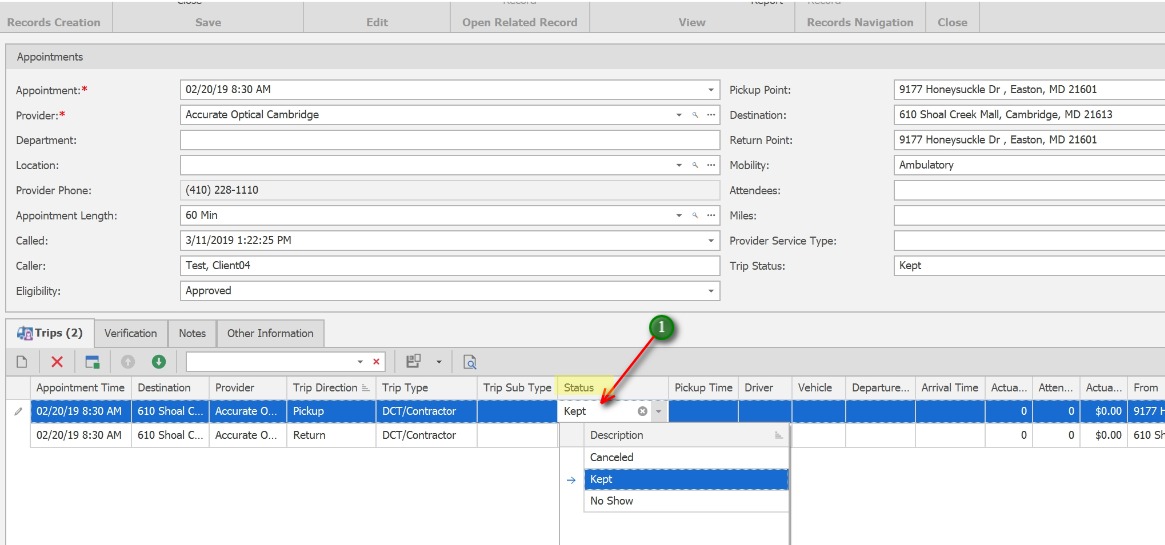This screenshot has height=545, width=1165.
Task: Select No Show in the status list
Action: [x=686, y=501]
